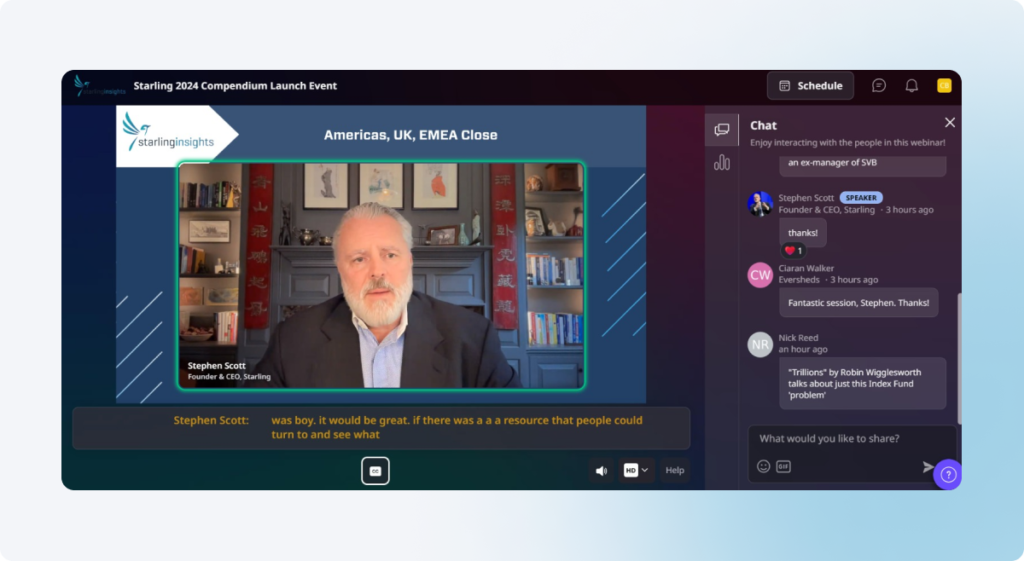Open messages from the top bar speech bubble
Image resolution: width=1024 pixels, height=561 pixels.
(x=878, y=86)
